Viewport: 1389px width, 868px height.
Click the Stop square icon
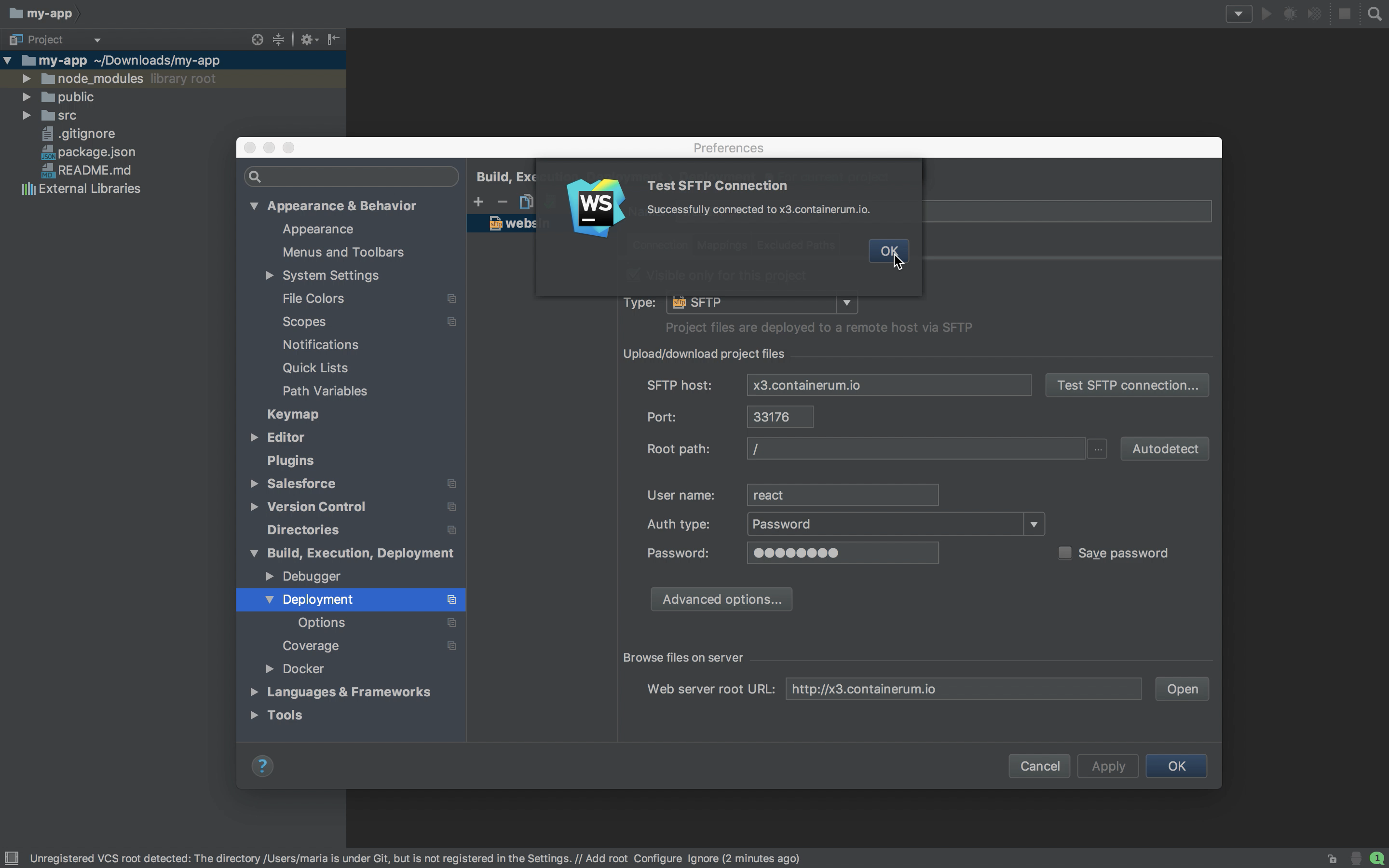click(1344, 14)
